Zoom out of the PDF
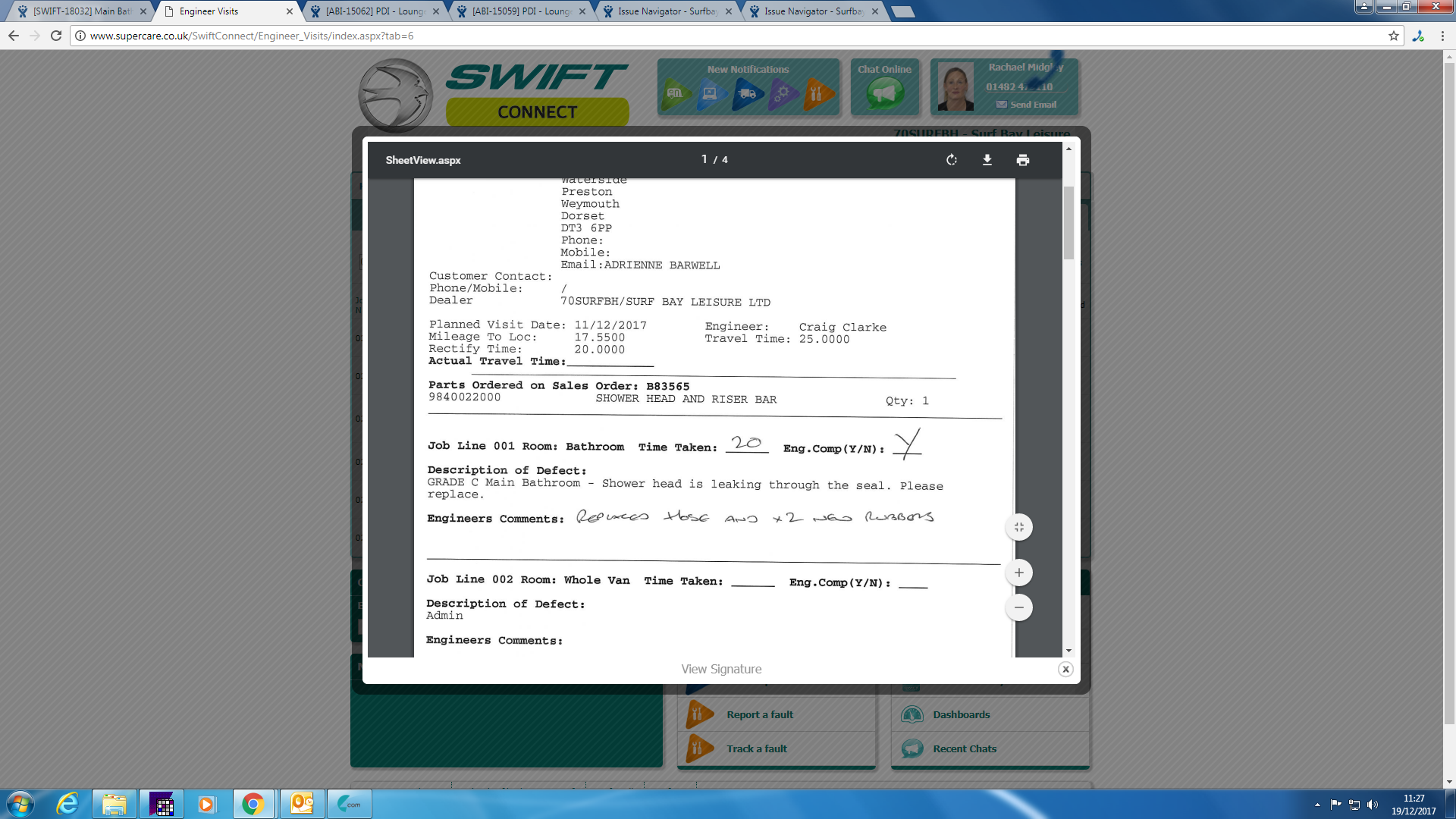Image resolution: width=1456 pixels, height=819 pixels. pyautogui.click(x=1019, y=607)
